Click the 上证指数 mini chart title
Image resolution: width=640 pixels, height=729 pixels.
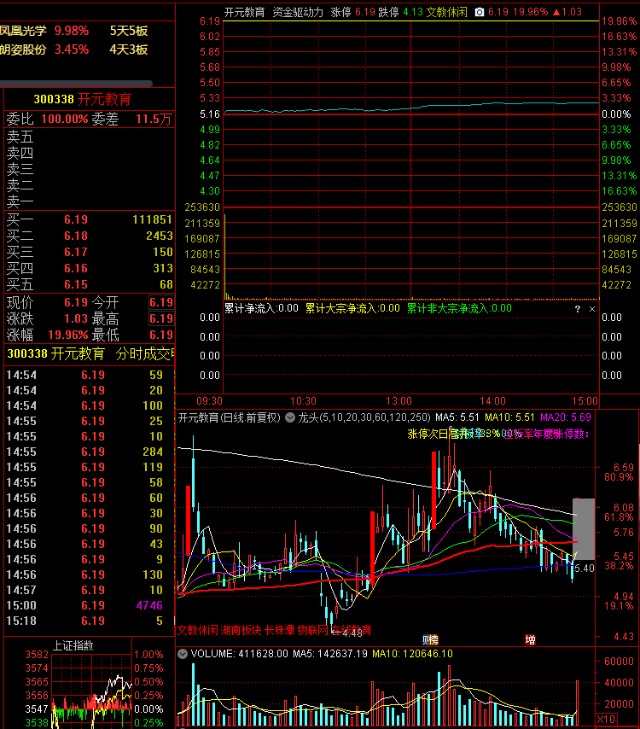pos(73,645)
